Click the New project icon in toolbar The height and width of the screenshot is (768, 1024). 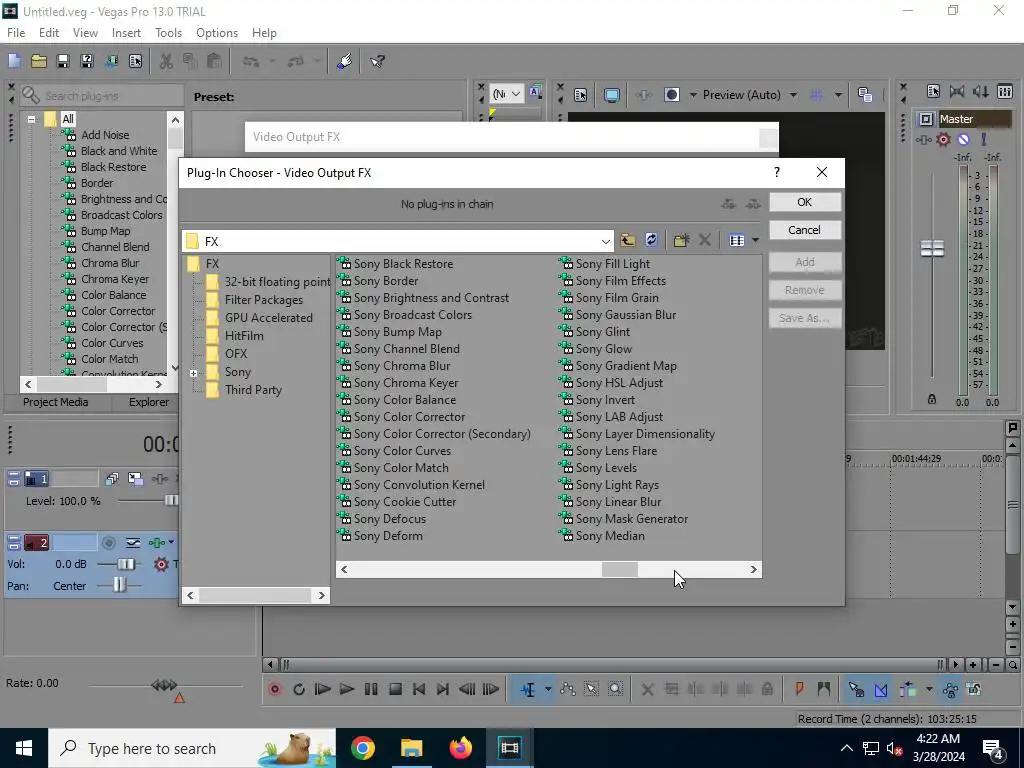(x=14, y=61)
